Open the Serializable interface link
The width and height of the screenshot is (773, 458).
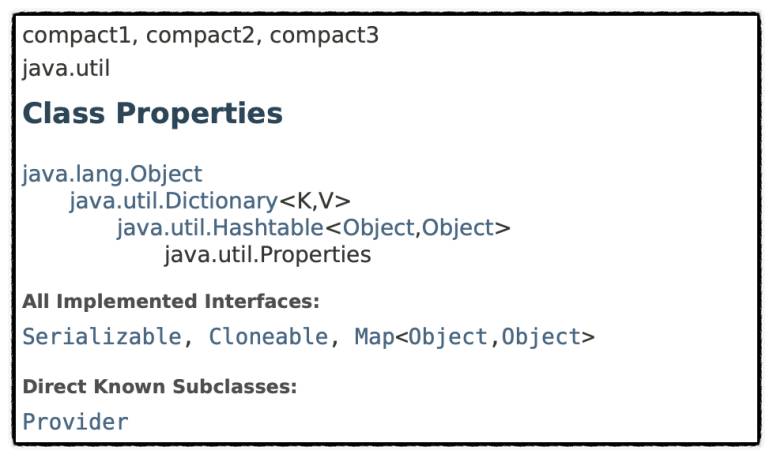pos(102,337)
